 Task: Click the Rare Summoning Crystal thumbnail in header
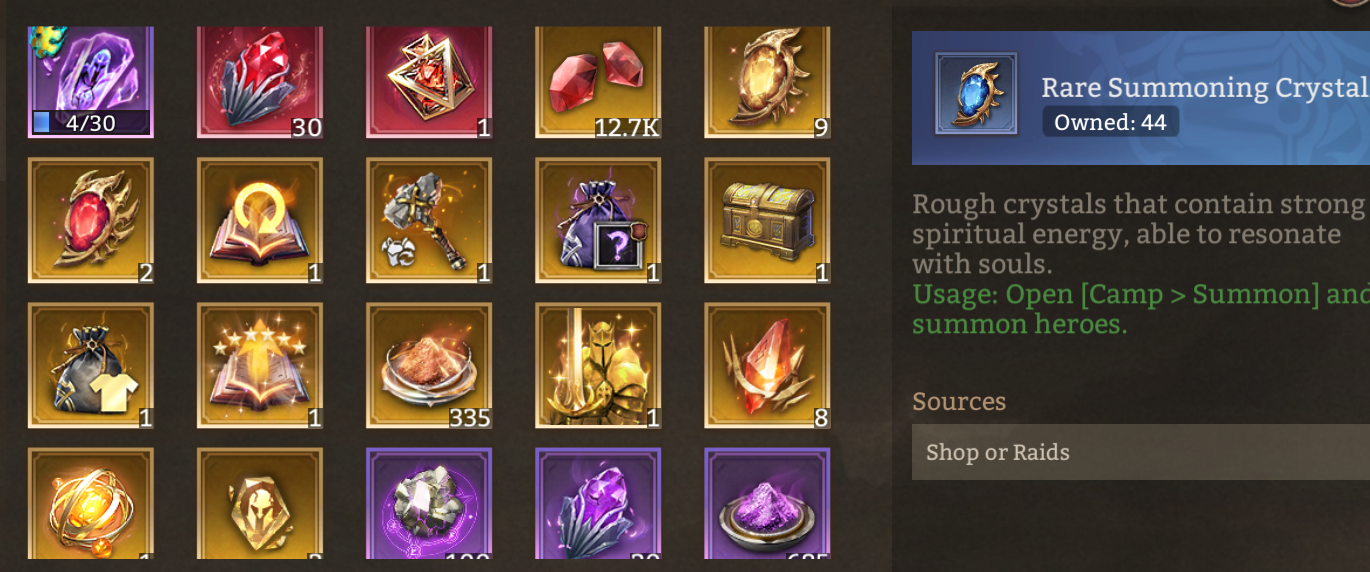point(976,94)
